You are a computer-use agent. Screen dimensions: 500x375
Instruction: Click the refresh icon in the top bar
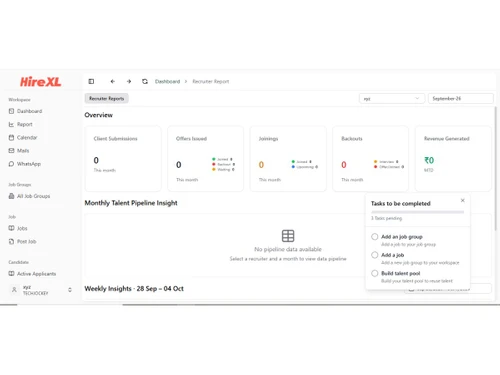(145, 81)
